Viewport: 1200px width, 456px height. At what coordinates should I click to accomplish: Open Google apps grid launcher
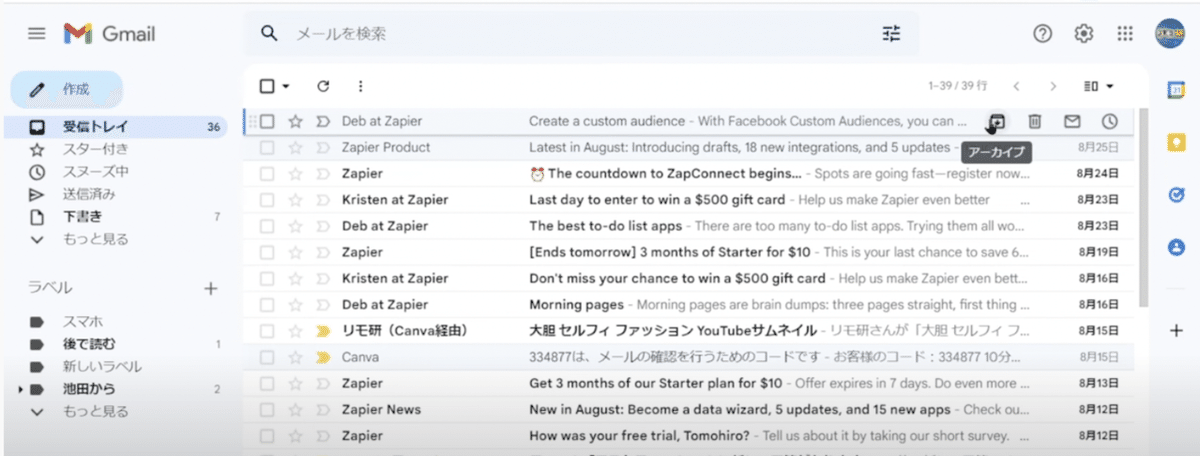pyautogui.click(x=1124, y=34)
